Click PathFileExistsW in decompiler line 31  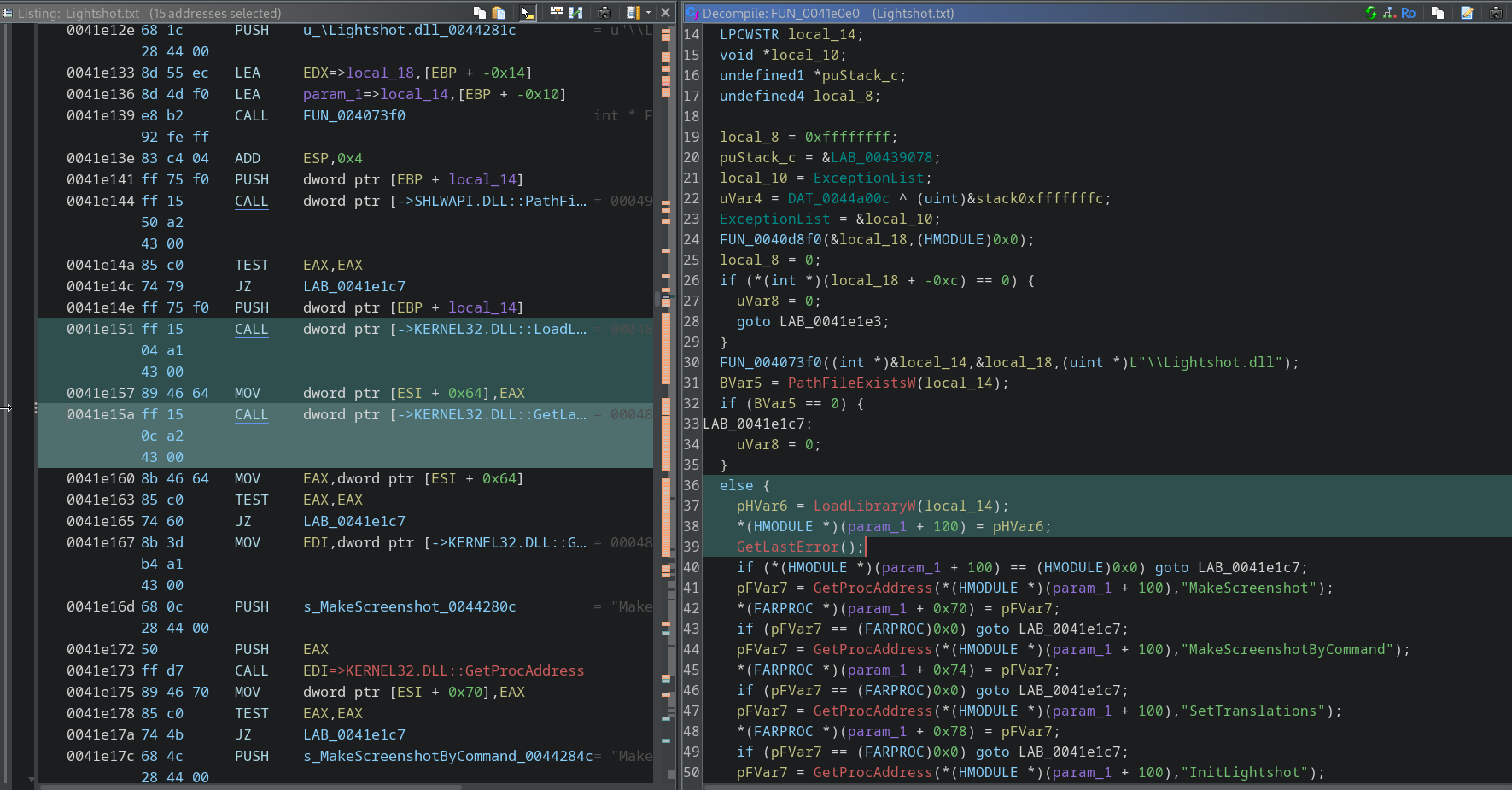850,383
